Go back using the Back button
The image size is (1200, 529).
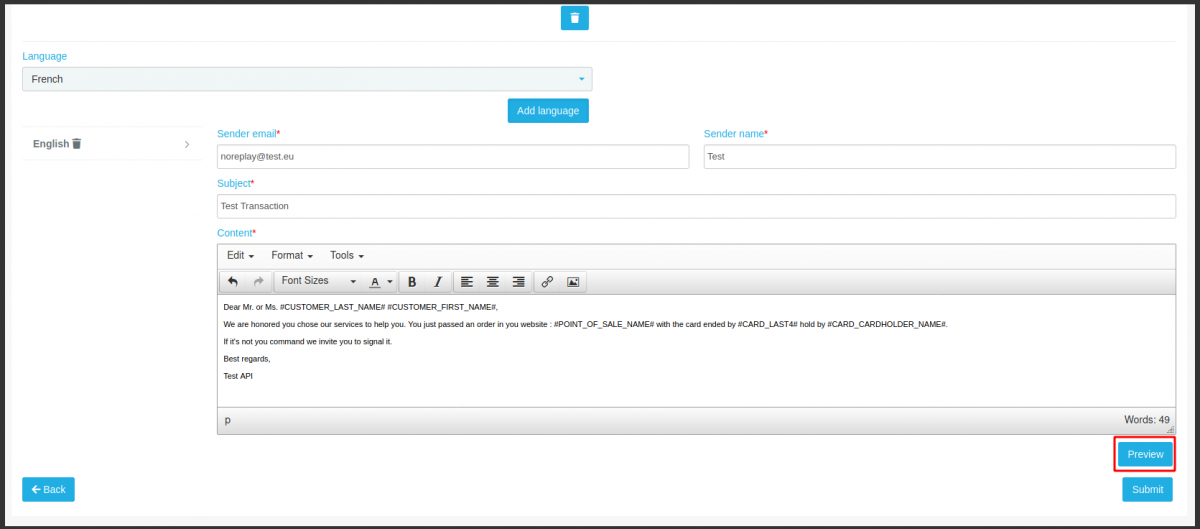[x=48, y=489]
